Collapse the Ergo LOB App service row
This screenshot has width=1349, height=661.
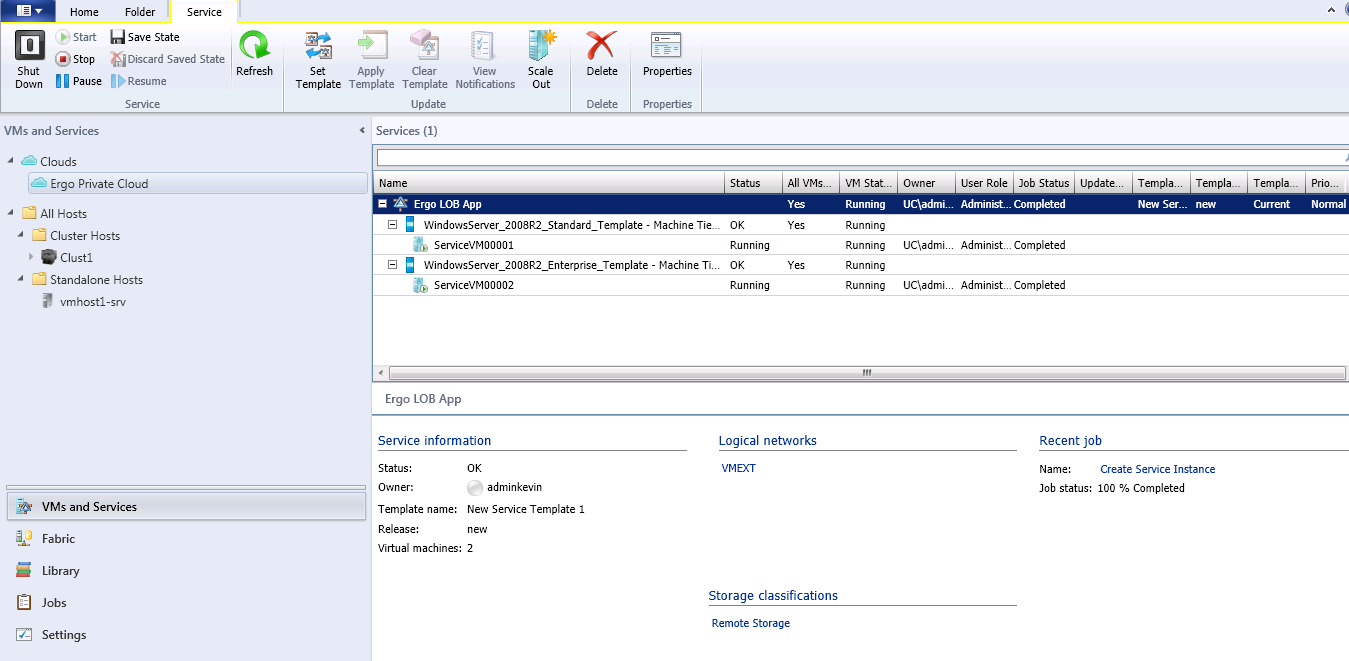click(381, 203)
